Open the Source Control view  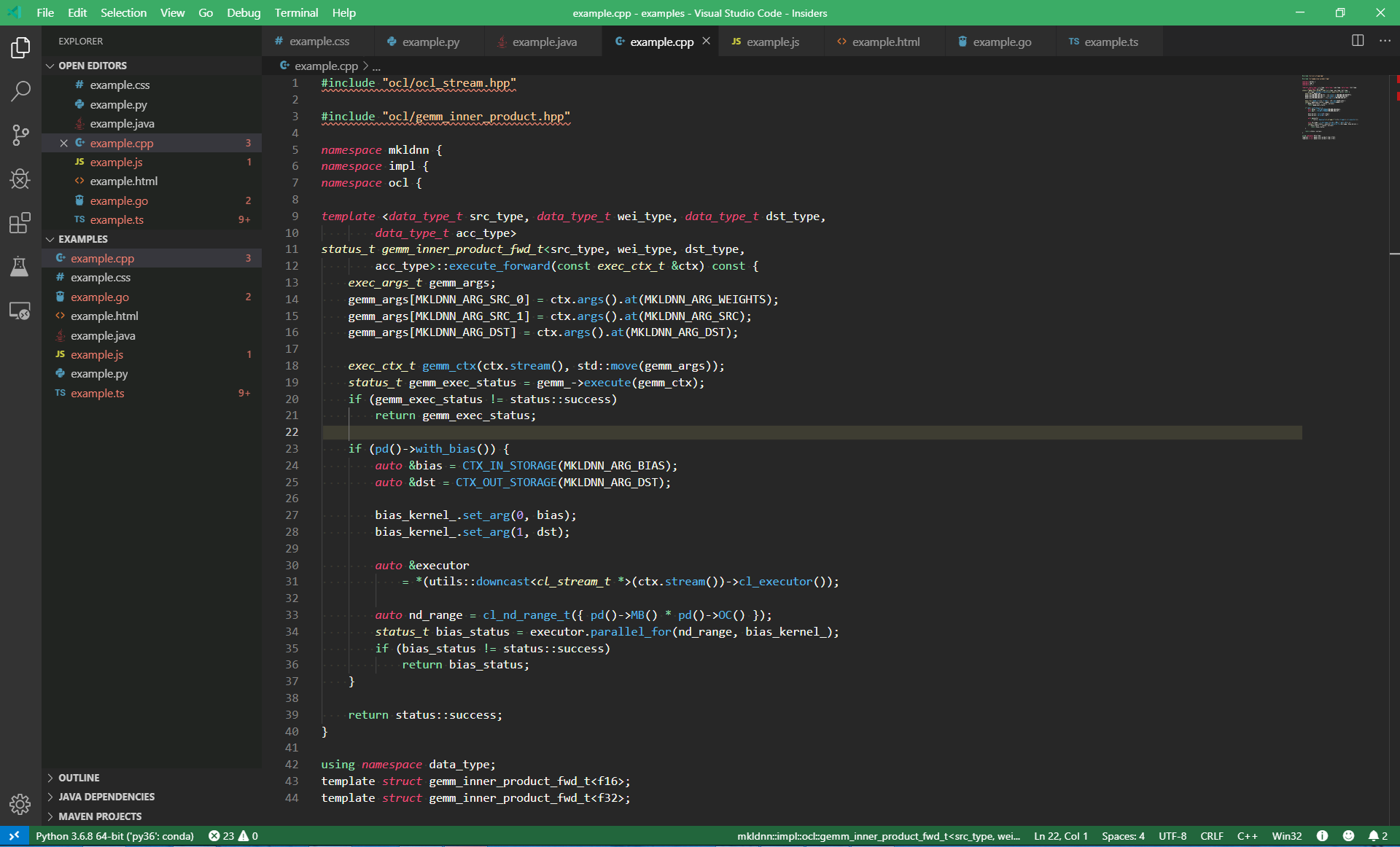pyautogui.click(x=20, y=135)
